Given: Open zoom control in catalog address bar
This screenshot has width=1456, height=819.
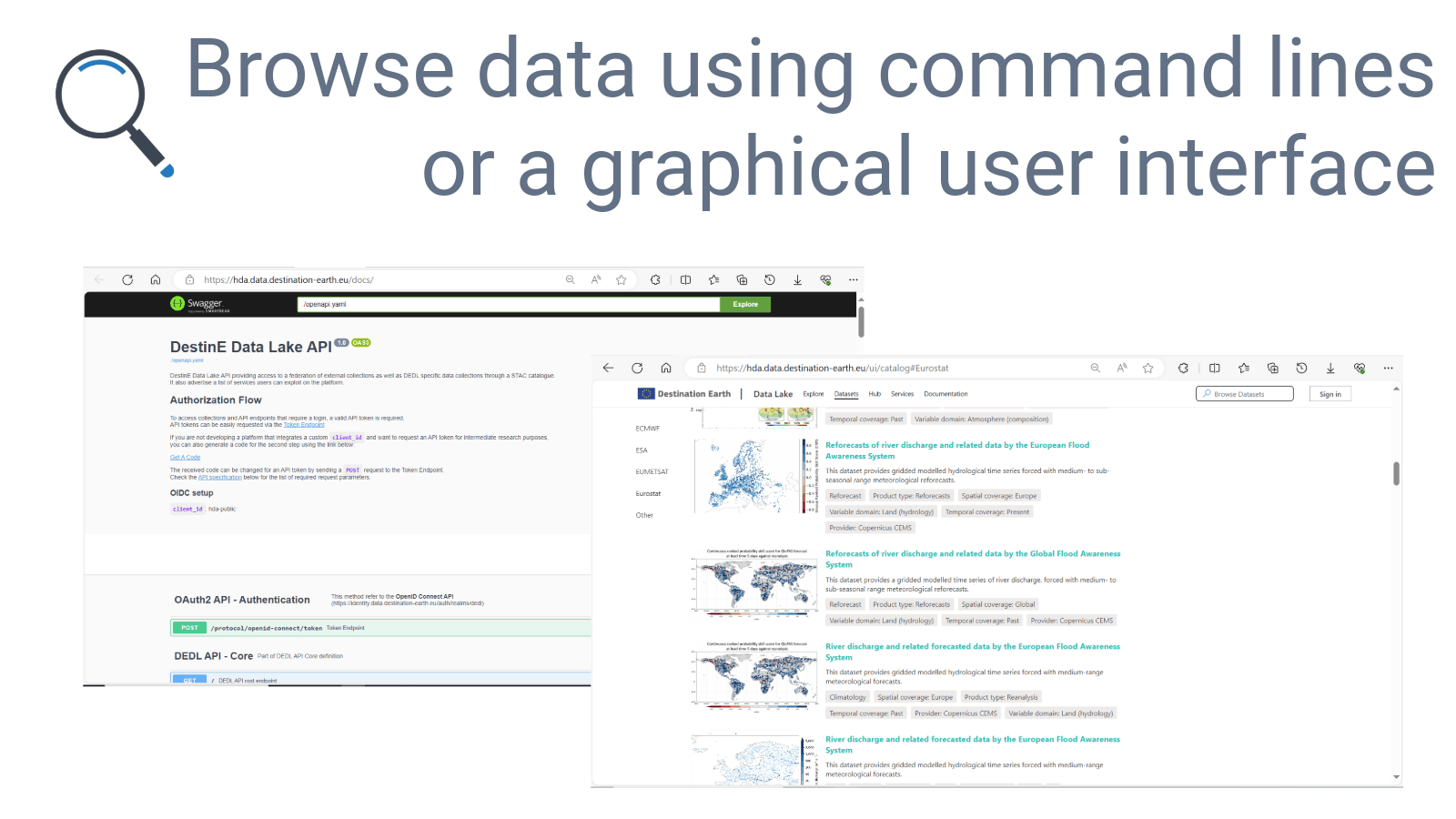Looking at the screenshot, I should [1096, 369].
